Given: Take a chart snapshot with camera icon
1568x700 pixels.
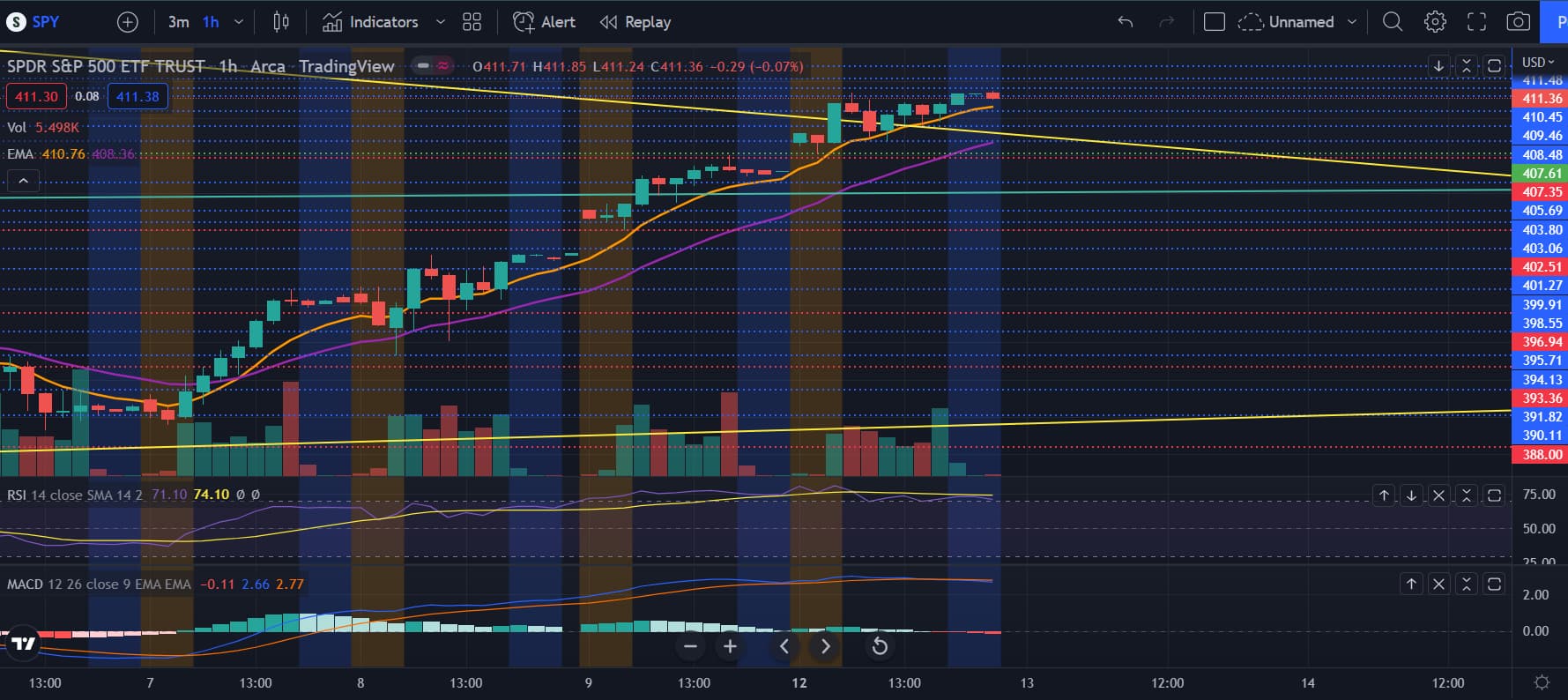Looking at the screenshot, I should [x=1518, y=22].
